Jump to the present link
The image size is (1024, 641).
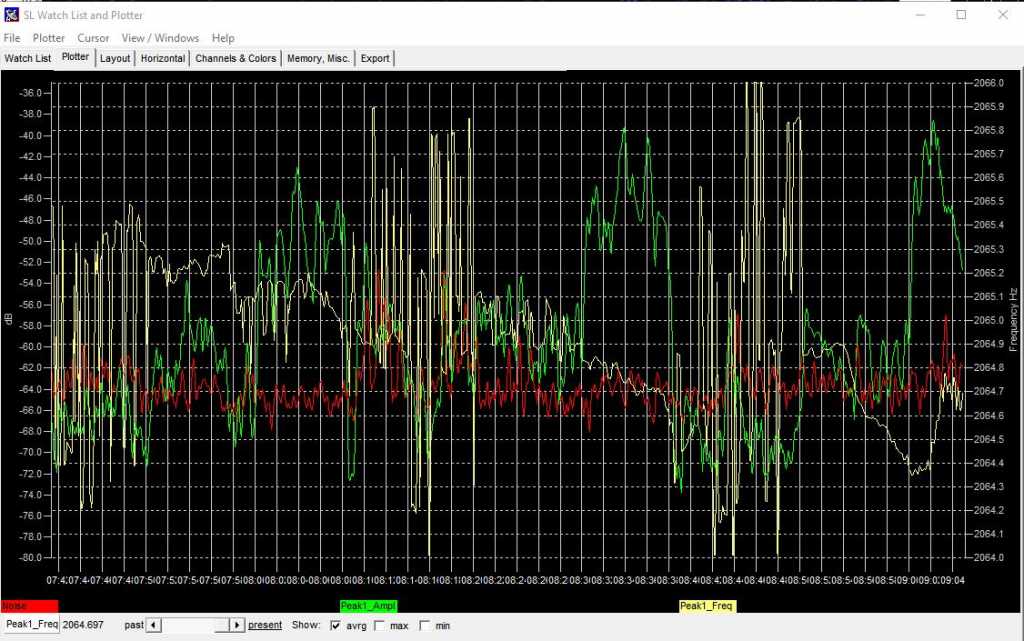(265, 625)
